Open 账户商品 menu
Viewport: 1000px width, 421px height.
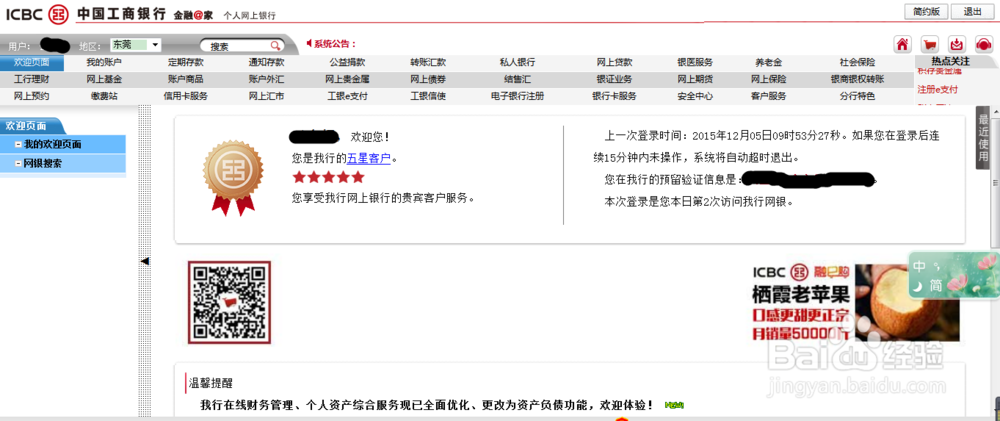pyautogui.click(x=186, y=80)
